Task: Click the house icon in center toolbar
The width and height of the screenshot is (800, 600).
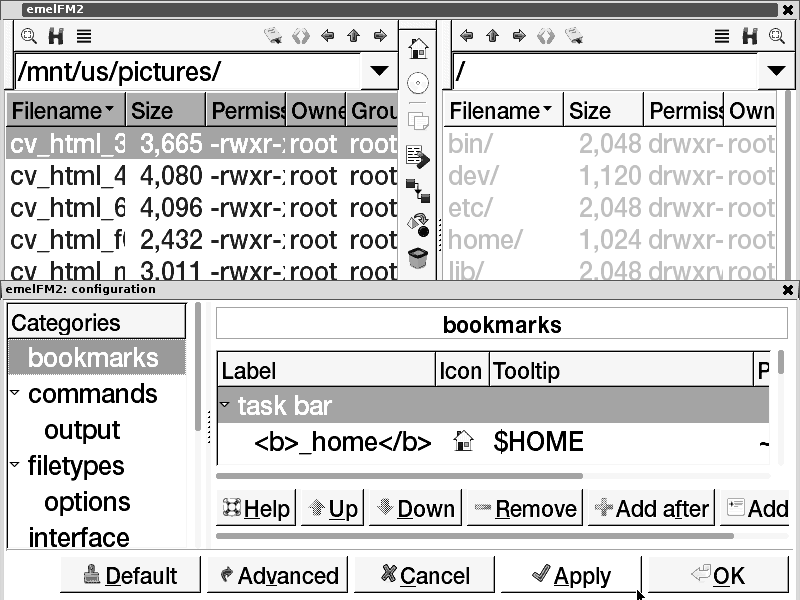Action: pyautogui.click(x=418, y=49)
